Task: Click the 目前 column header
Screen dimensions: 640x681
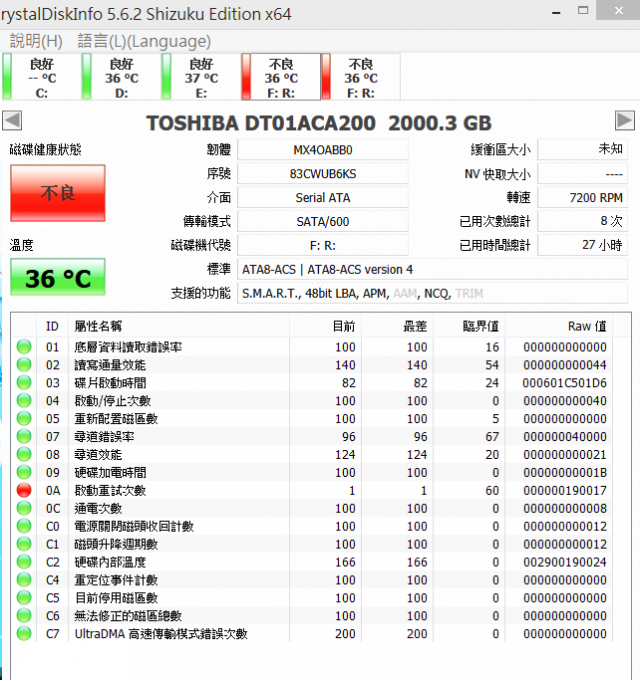Action: click(x=325, y=326)
